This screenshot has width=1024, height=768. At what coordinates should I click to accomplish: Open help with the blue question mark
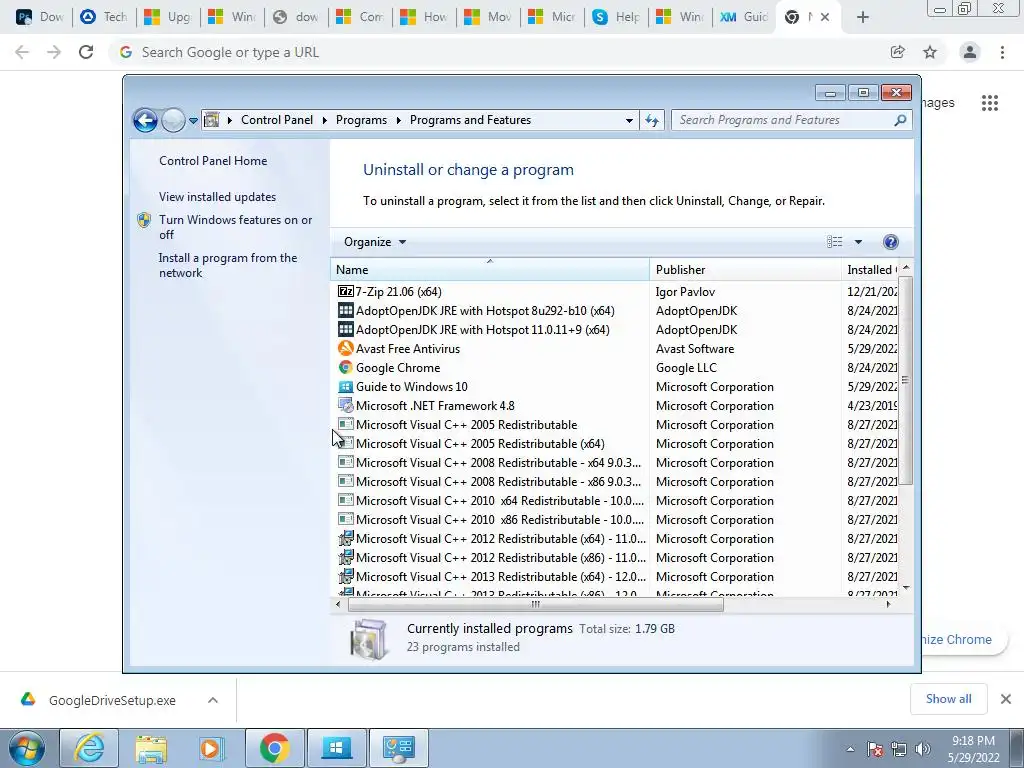click(x=890, y=242)
